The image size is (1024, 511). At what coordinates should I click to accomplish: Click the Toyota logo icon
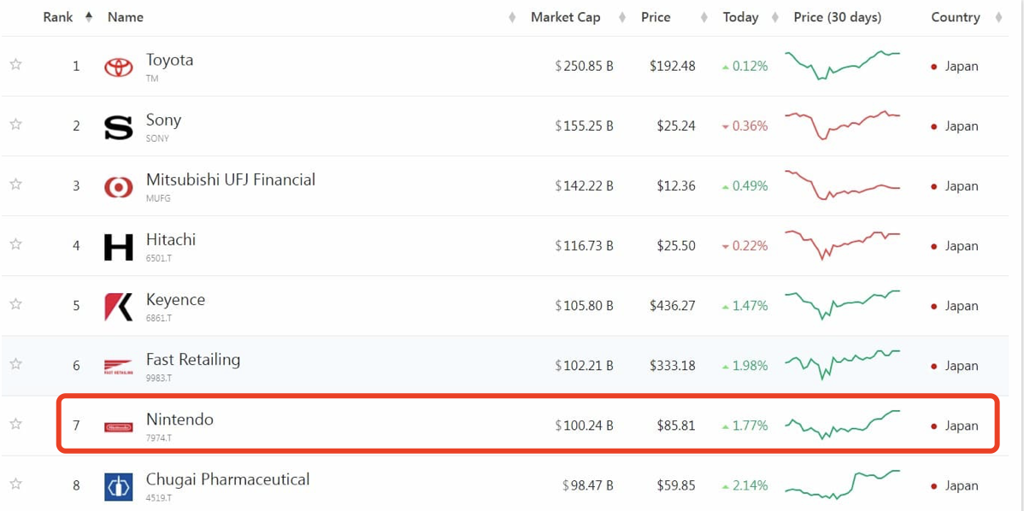point(118,67)
